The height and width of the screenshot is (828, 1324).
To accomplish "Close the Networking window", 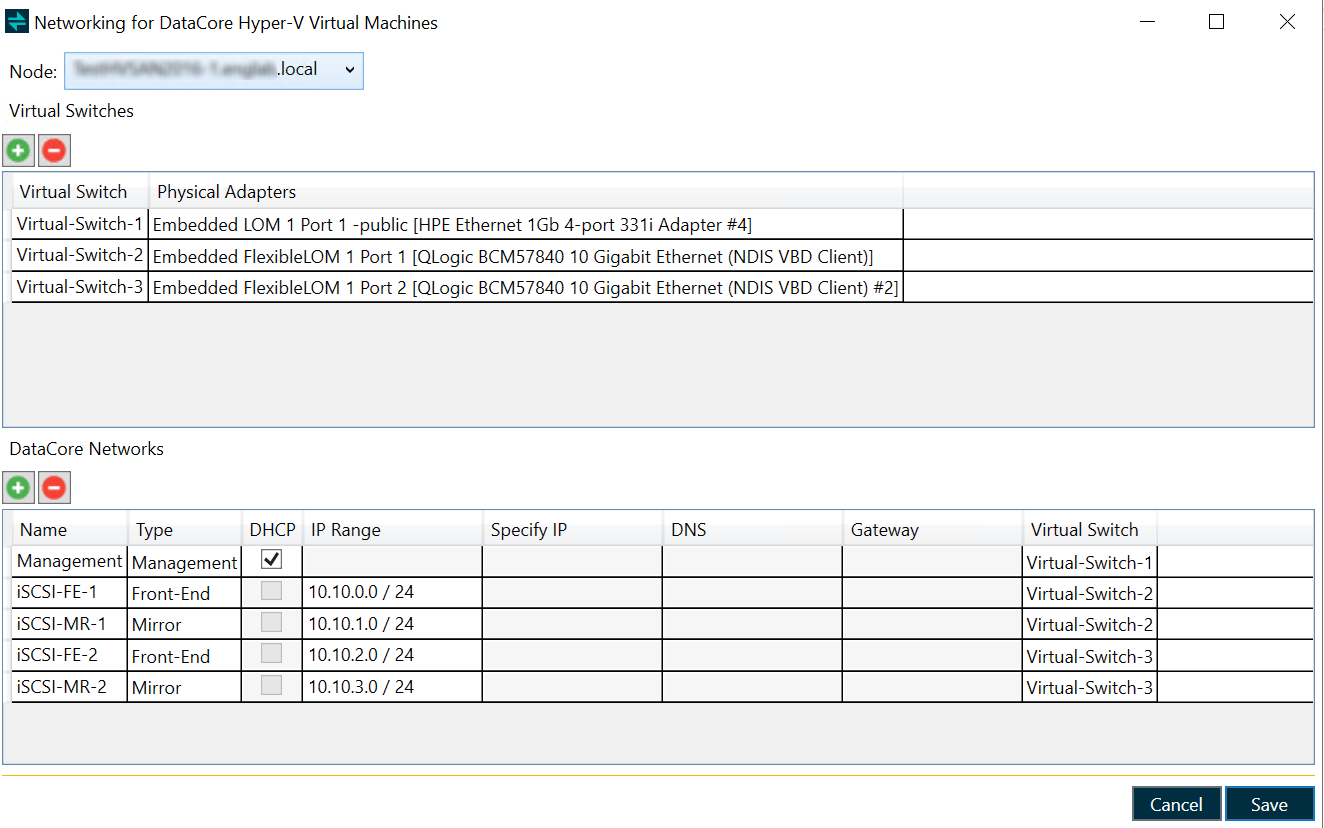I will [x=1287, y=21].
